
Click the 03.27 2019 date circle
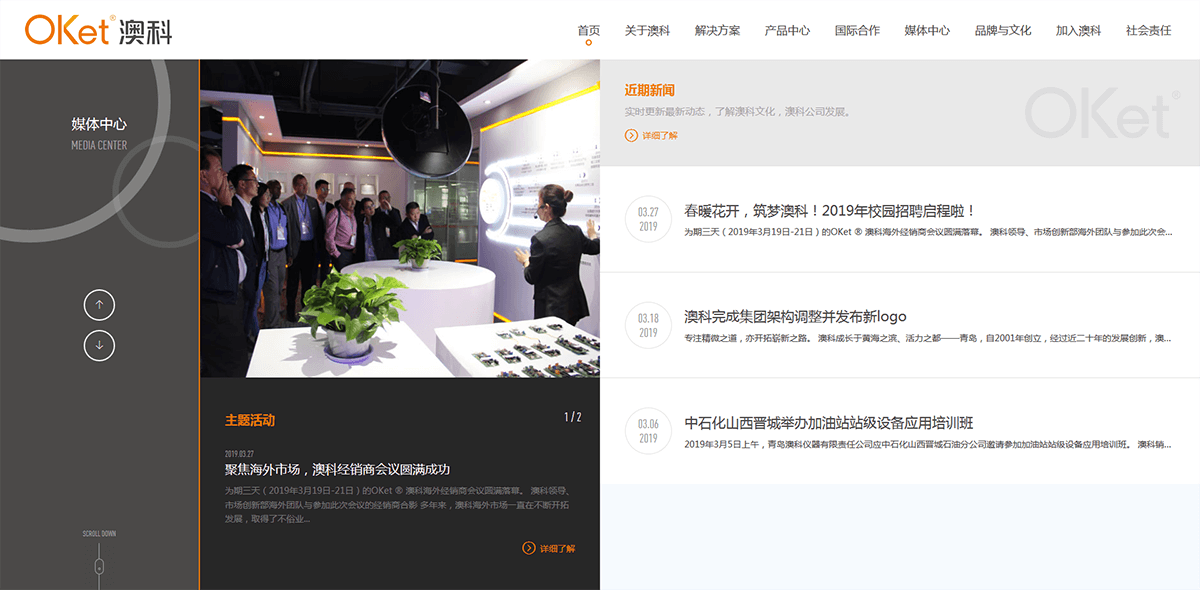[648, 219]
